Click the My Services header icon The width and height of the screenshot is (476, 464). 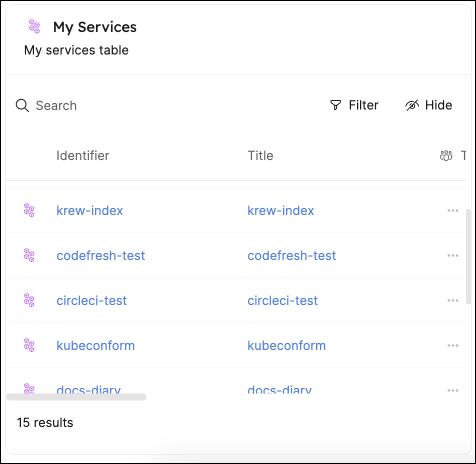tap(34, 27)
